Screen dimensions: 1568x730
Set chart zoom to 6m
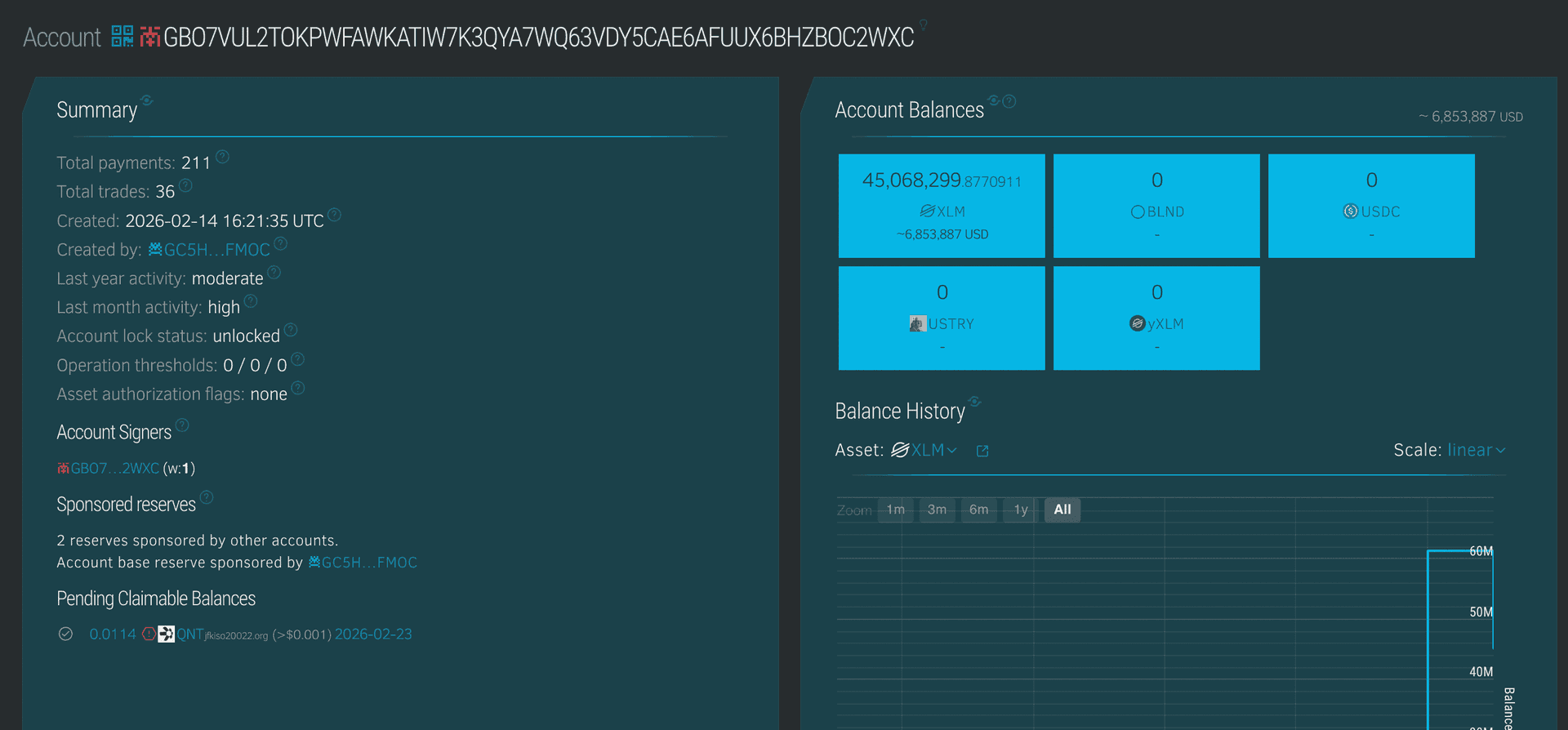point(979,510)
